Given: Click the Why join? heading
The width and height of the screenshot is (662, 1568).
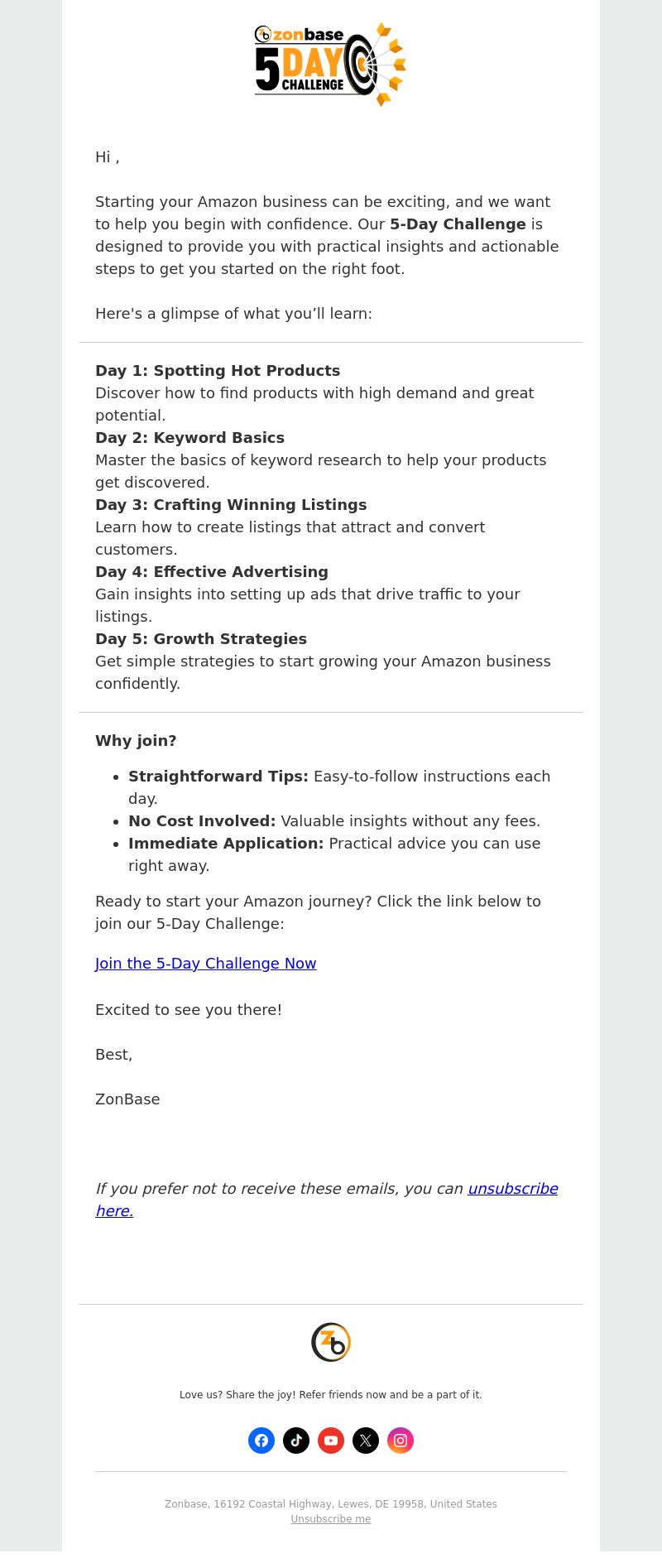Looking at the screenshot, I should (x=136, y=741).
